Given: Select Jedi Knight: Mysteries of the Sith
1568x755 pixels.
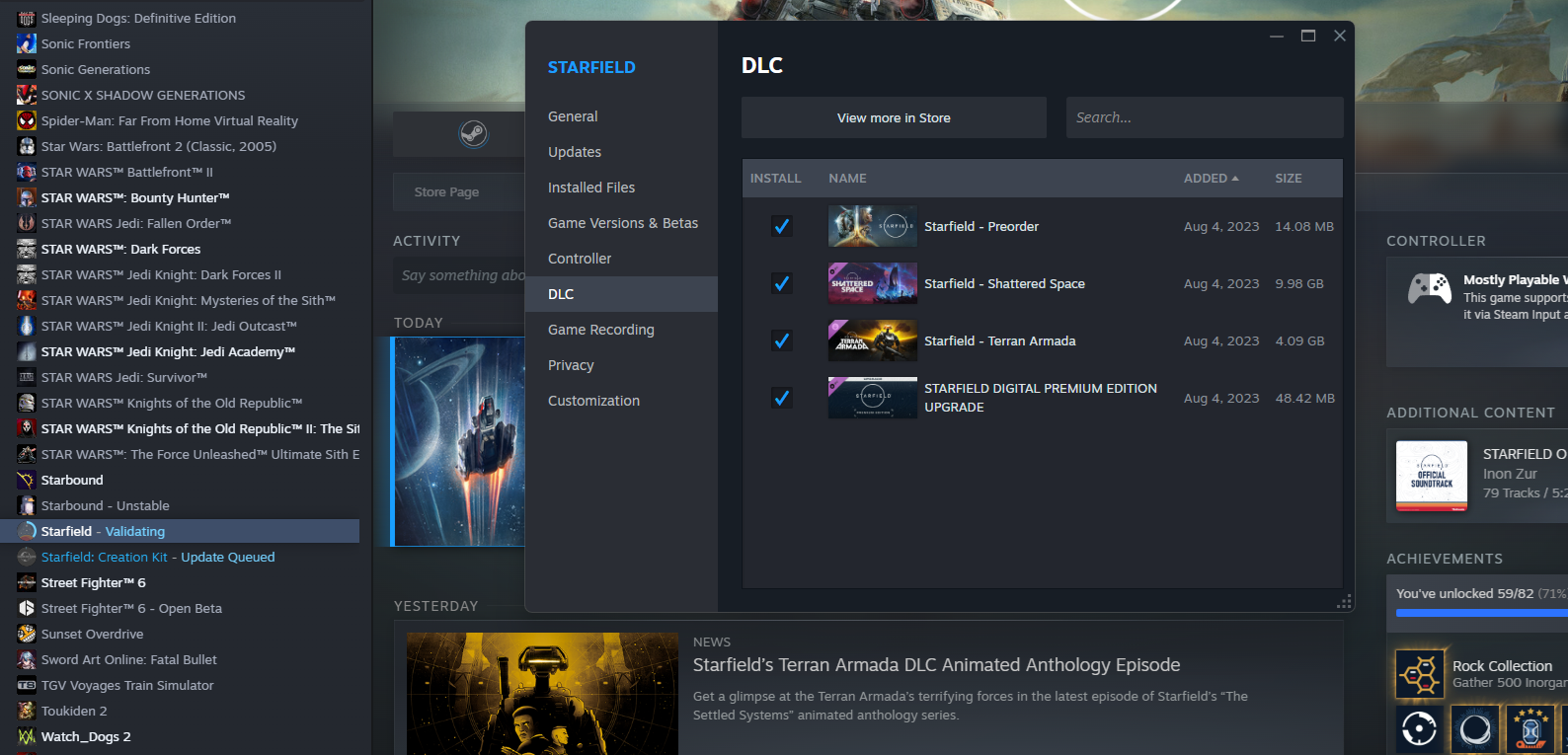Looking at the screenshot, I should (189, 300).
